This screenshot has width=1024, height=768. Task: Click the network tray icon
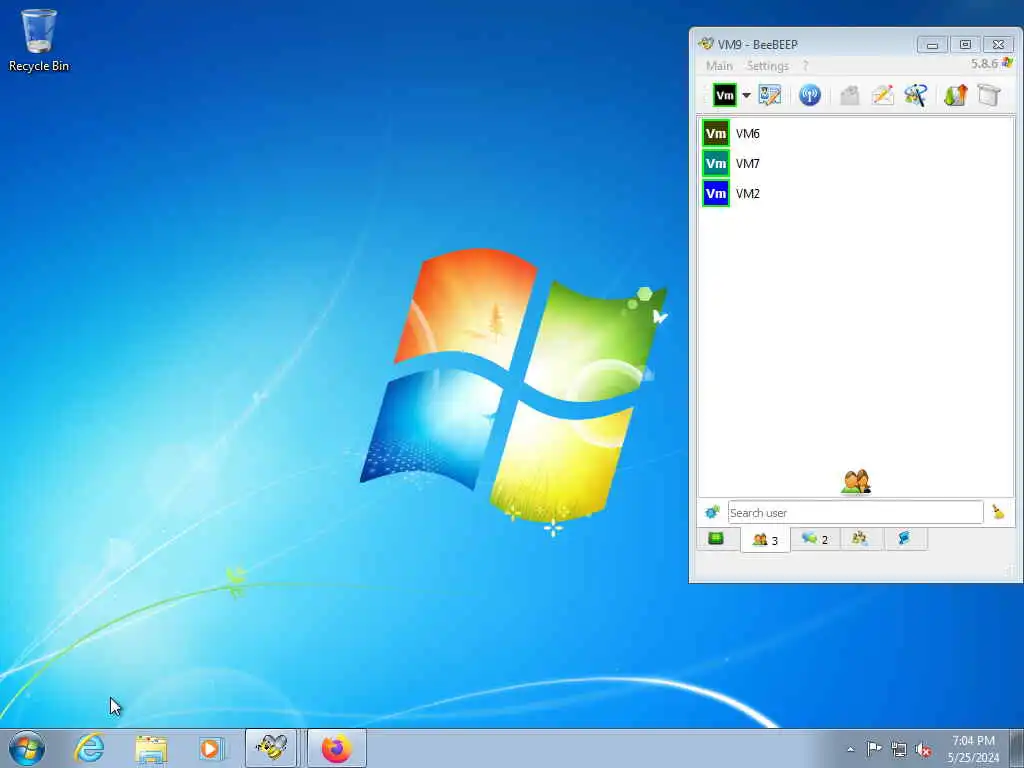[x=899, y=749]
